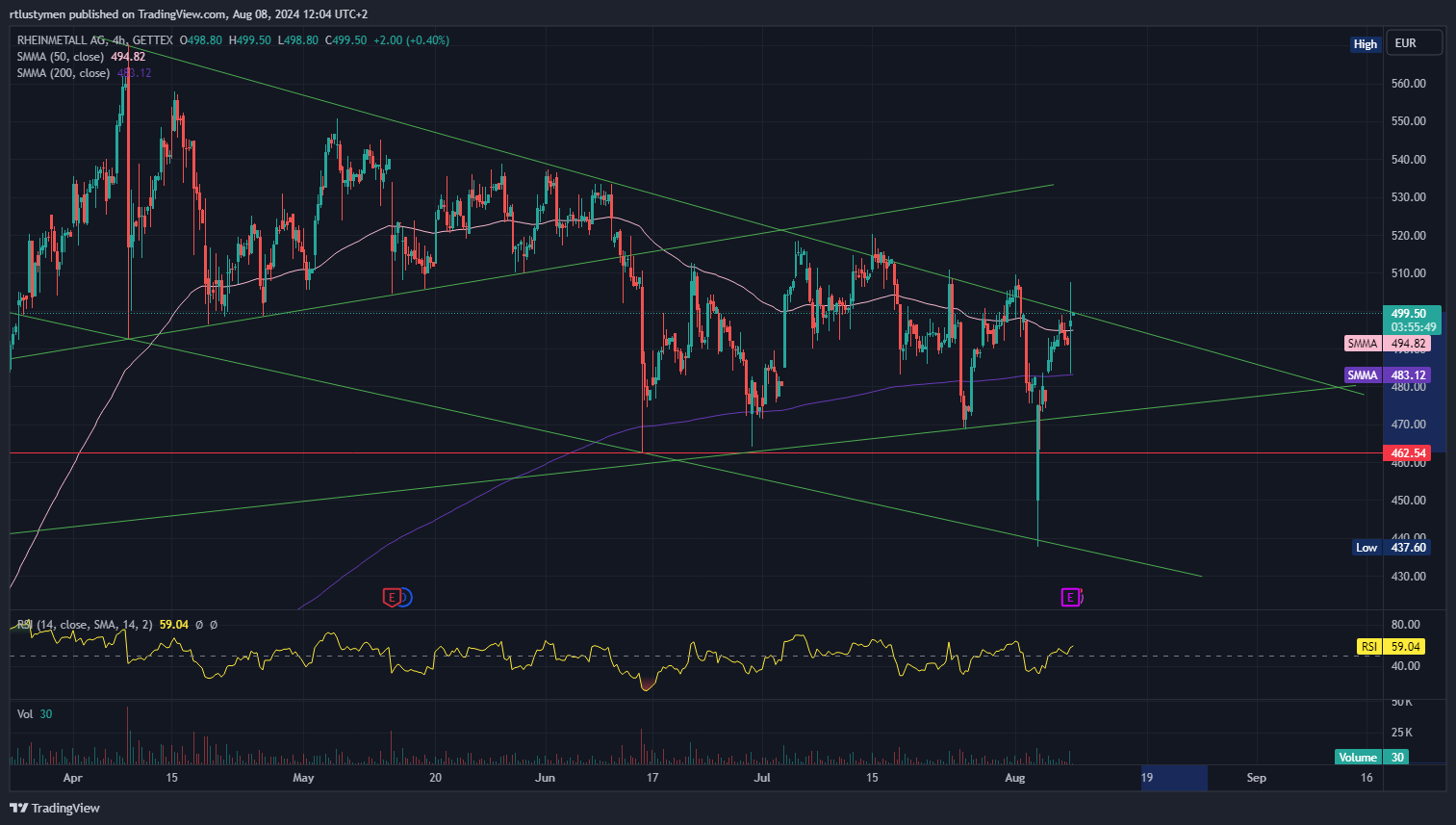Screen dimensions: 1456x825
Task: Click the Low 437.60 price label
Action: click(x=1392, y=548)
